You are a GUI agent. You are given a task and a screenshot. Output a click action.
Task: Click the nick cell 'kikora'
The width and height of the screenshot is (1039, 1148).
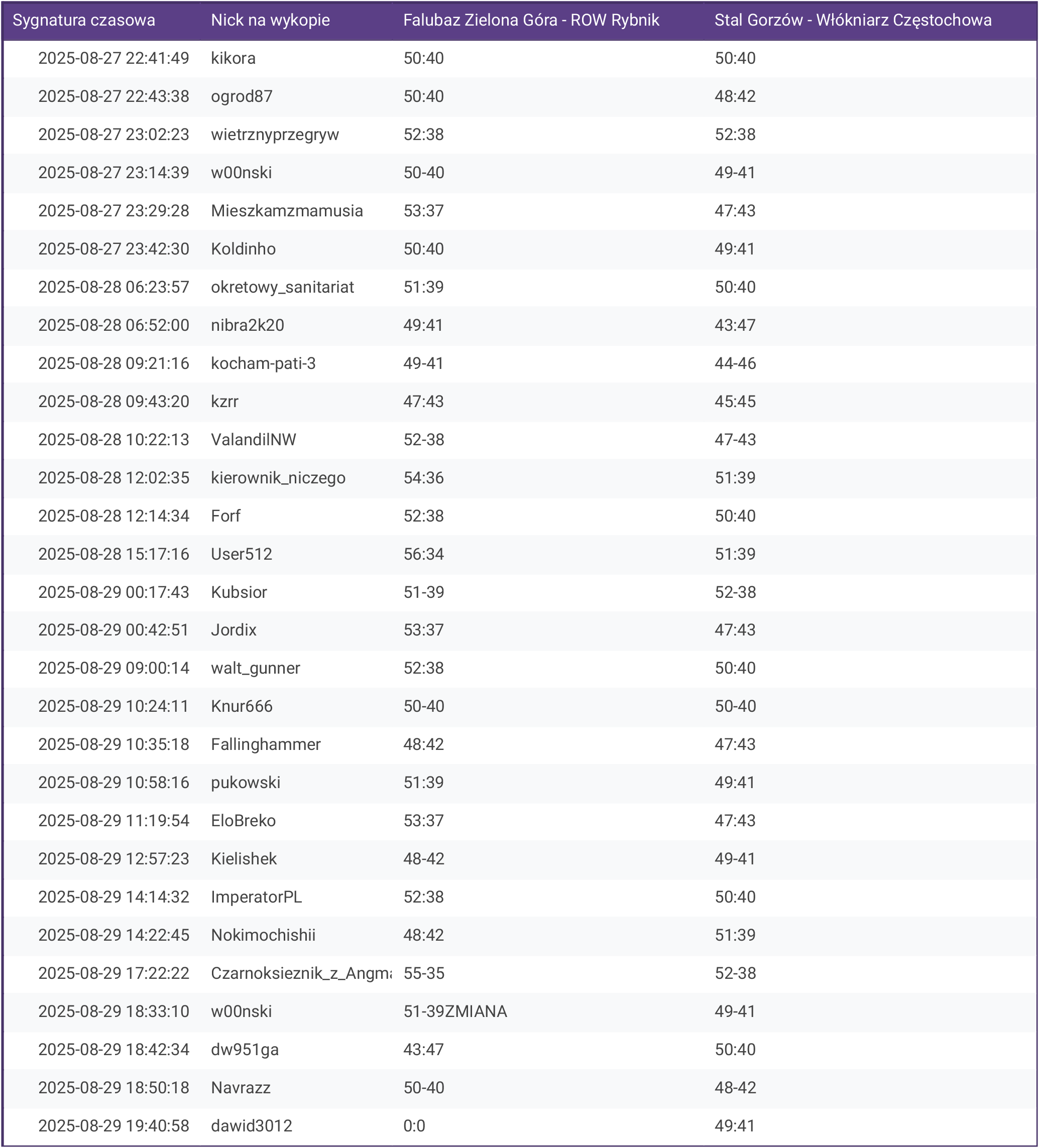click(x=233, y=58)
